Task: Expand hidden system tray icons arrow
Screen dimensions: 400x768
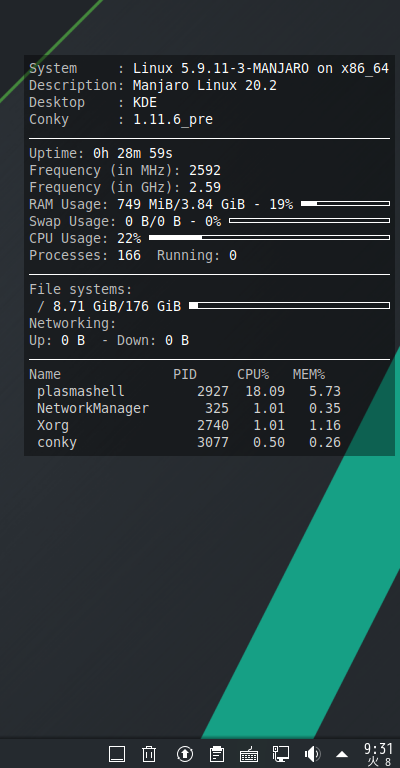Action: coord(342,754)
